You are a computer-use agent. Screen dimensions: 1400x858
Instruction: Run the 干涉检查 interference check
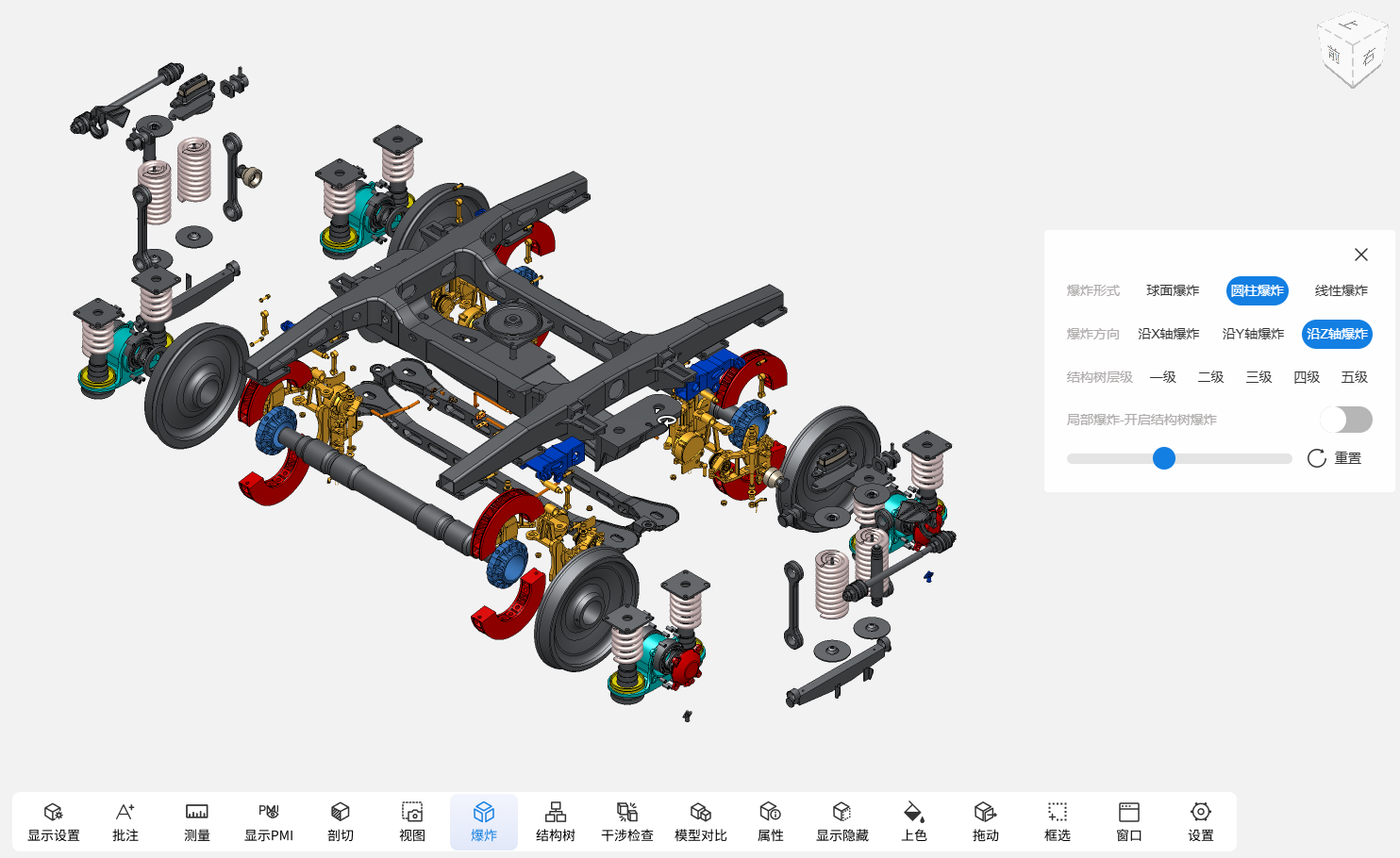(627, 821)
